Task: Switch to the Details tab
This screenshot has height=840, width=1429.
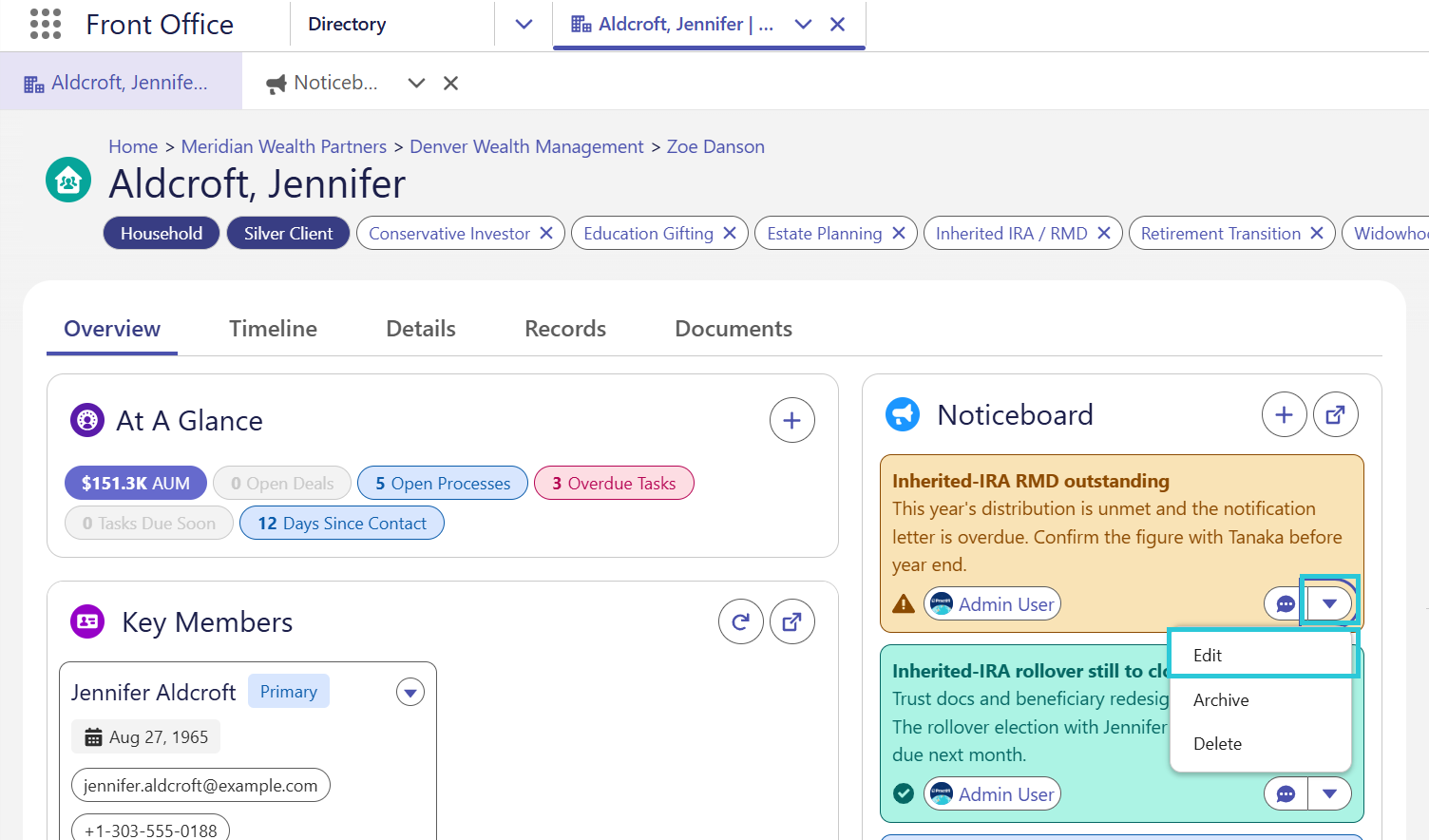Action: (421, 329)
